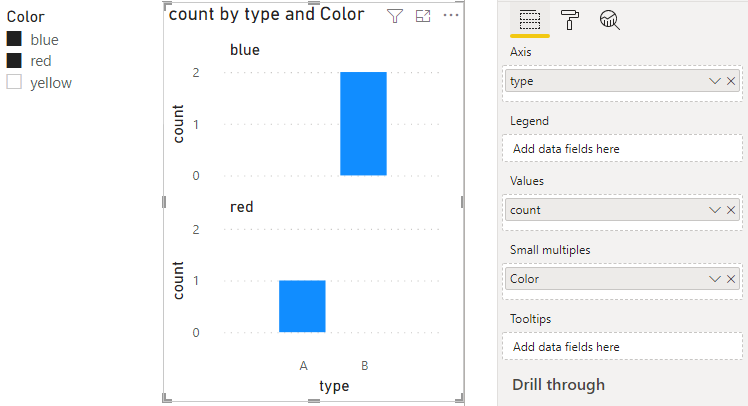Screen dimensions: 748x406
Task: Click the 'Legend' section label
Action: coord(529,121)
